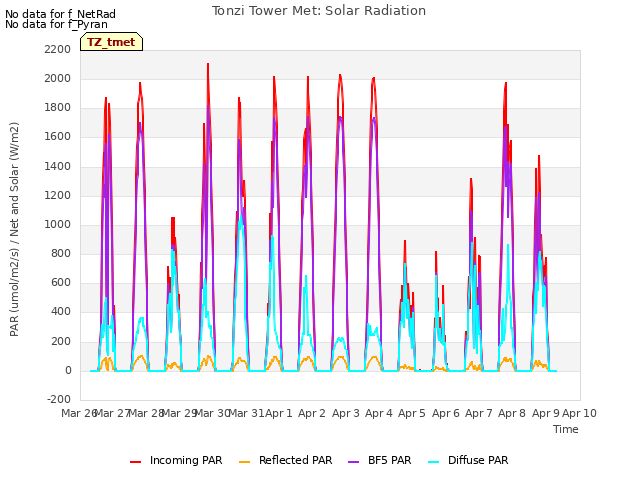The width and height of the screenshot is (640, 480).
Task: Click the Mar 30 x-axis date label
Action: 213,413
